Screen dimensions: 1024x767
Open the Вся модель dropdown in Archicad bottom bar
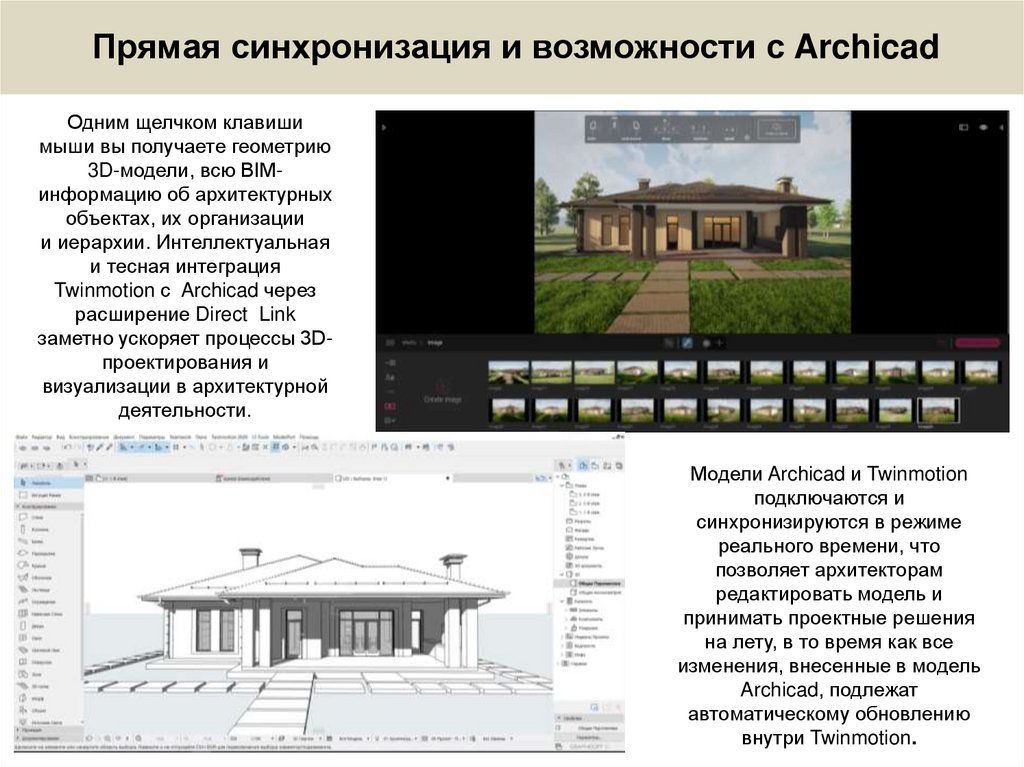354,739
